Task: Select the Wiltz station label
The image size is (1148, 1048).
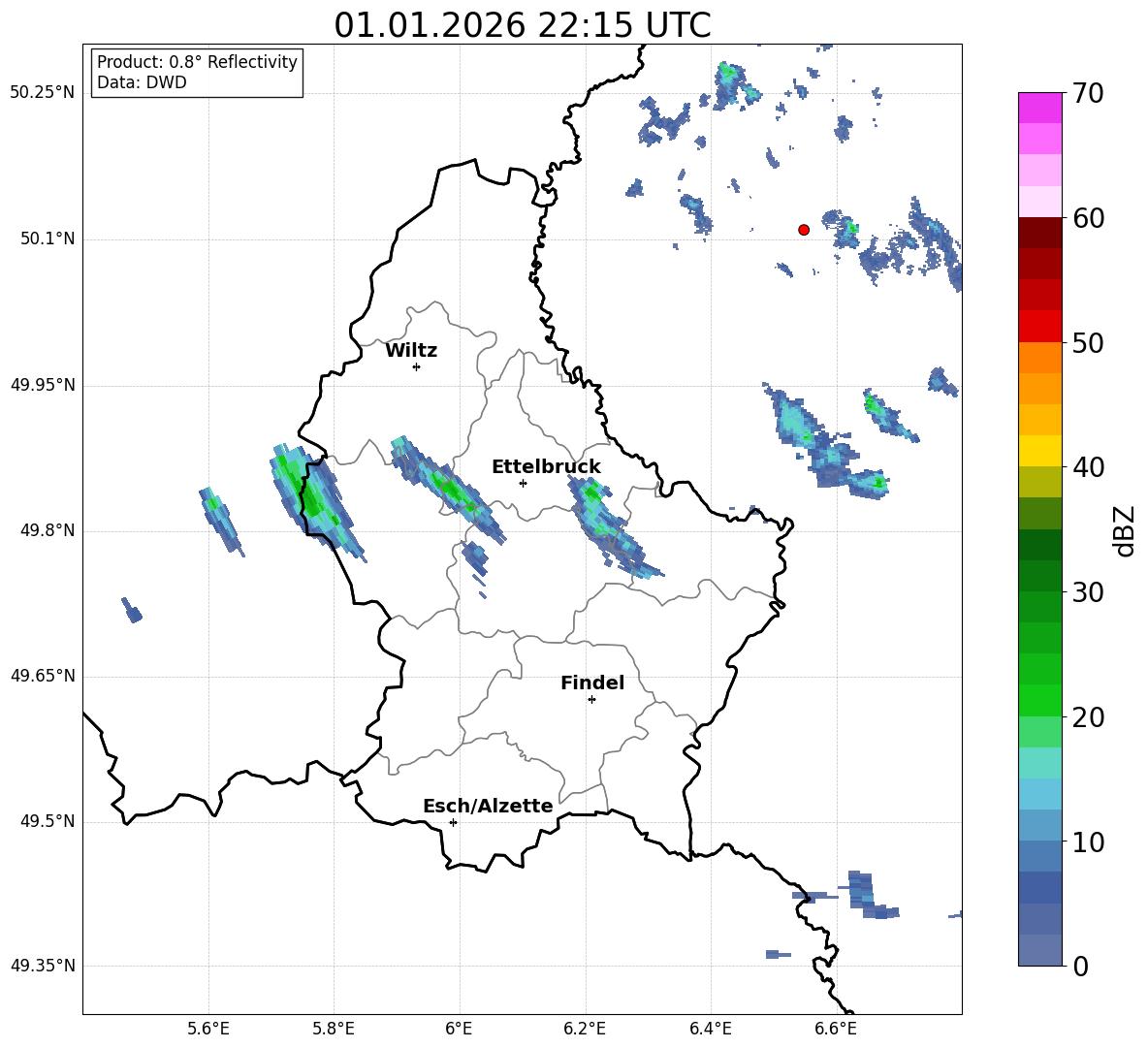Action: (411, 351)
